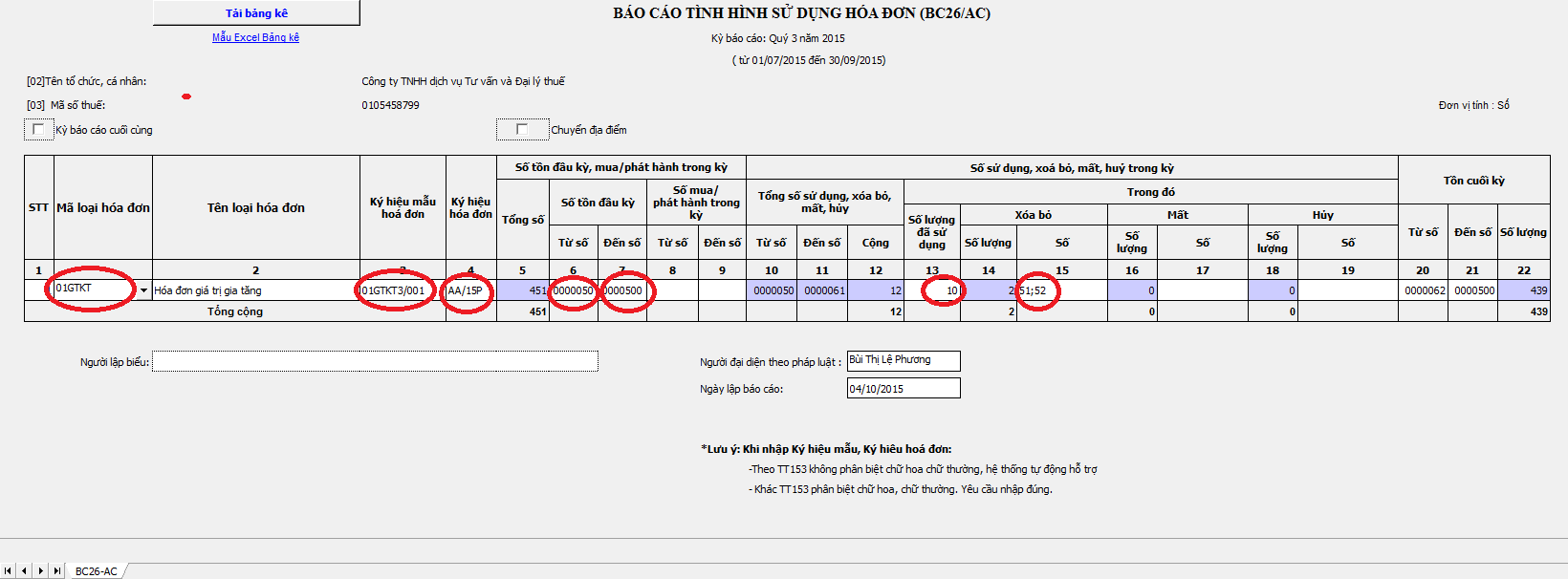The width and height of the screenshot is (1568, 579).
Task: Click the first sheet navigation arrow
Action: pos(9,570)
